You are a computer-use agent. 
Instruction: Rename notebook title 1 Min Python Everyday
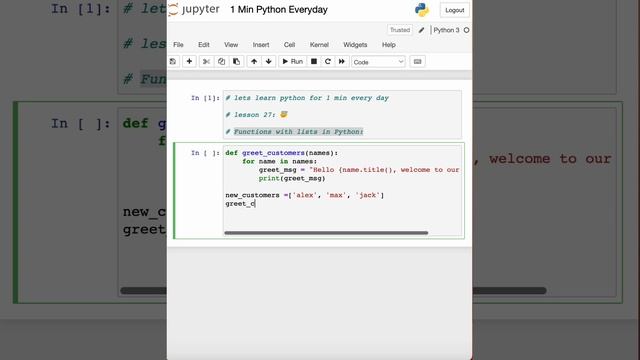(x=279, y=10)
